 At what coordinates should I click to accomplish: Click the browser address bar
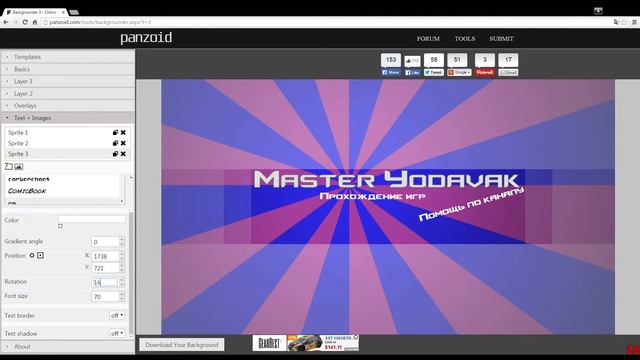[x=327, y=22]
